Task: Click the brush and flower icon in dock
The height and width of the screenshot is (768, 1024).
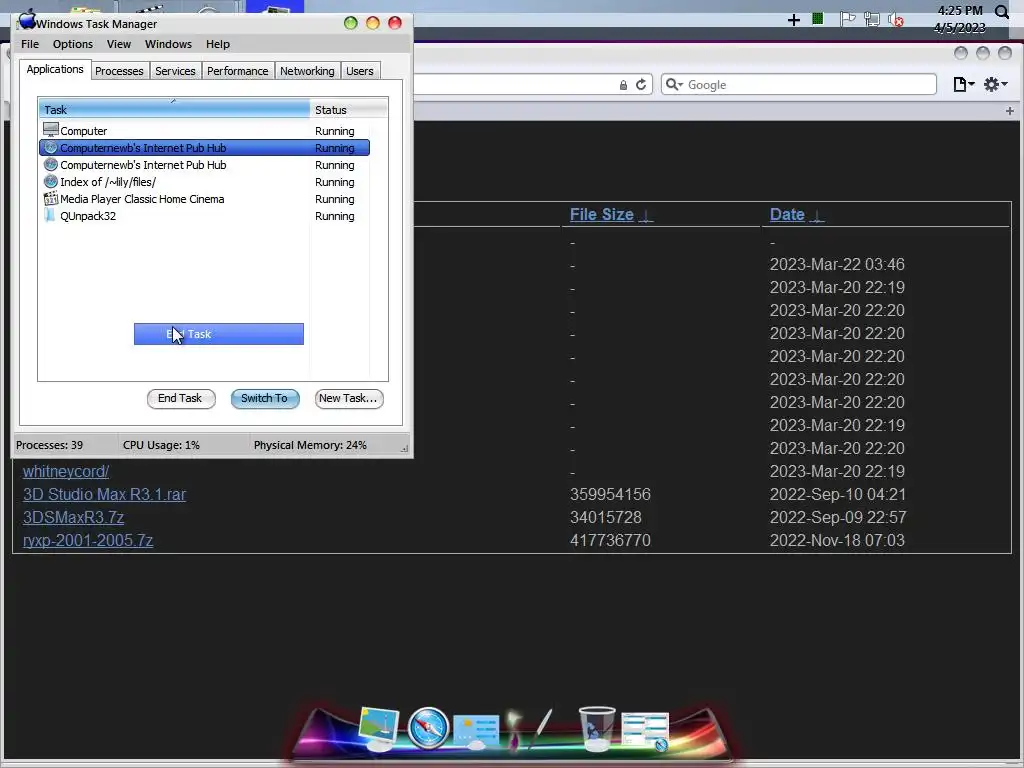Action: 530,729
